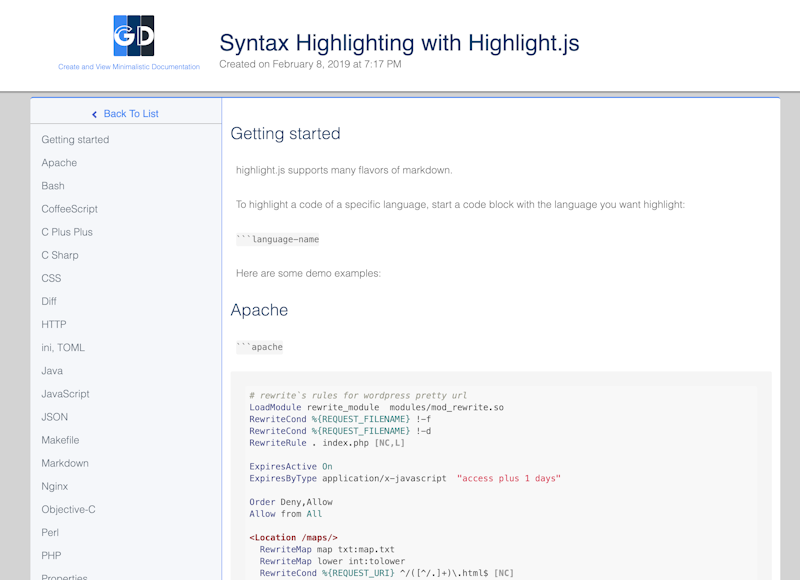This screenshot has height=580, width=800.
Task: Select Diff in the sidebar
Action: [49, 301]
